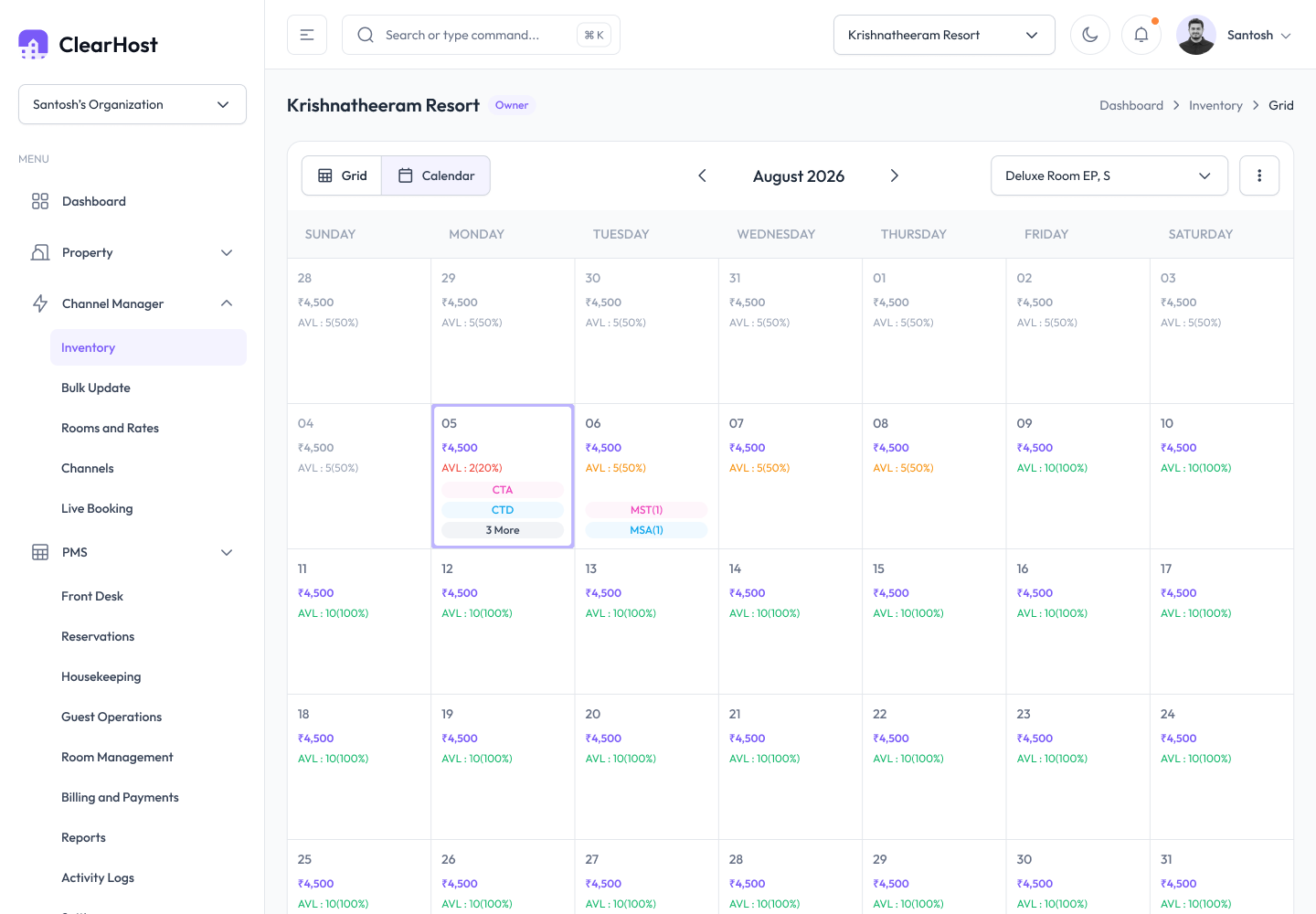Click the PMS table icon

tap(40, 552)
